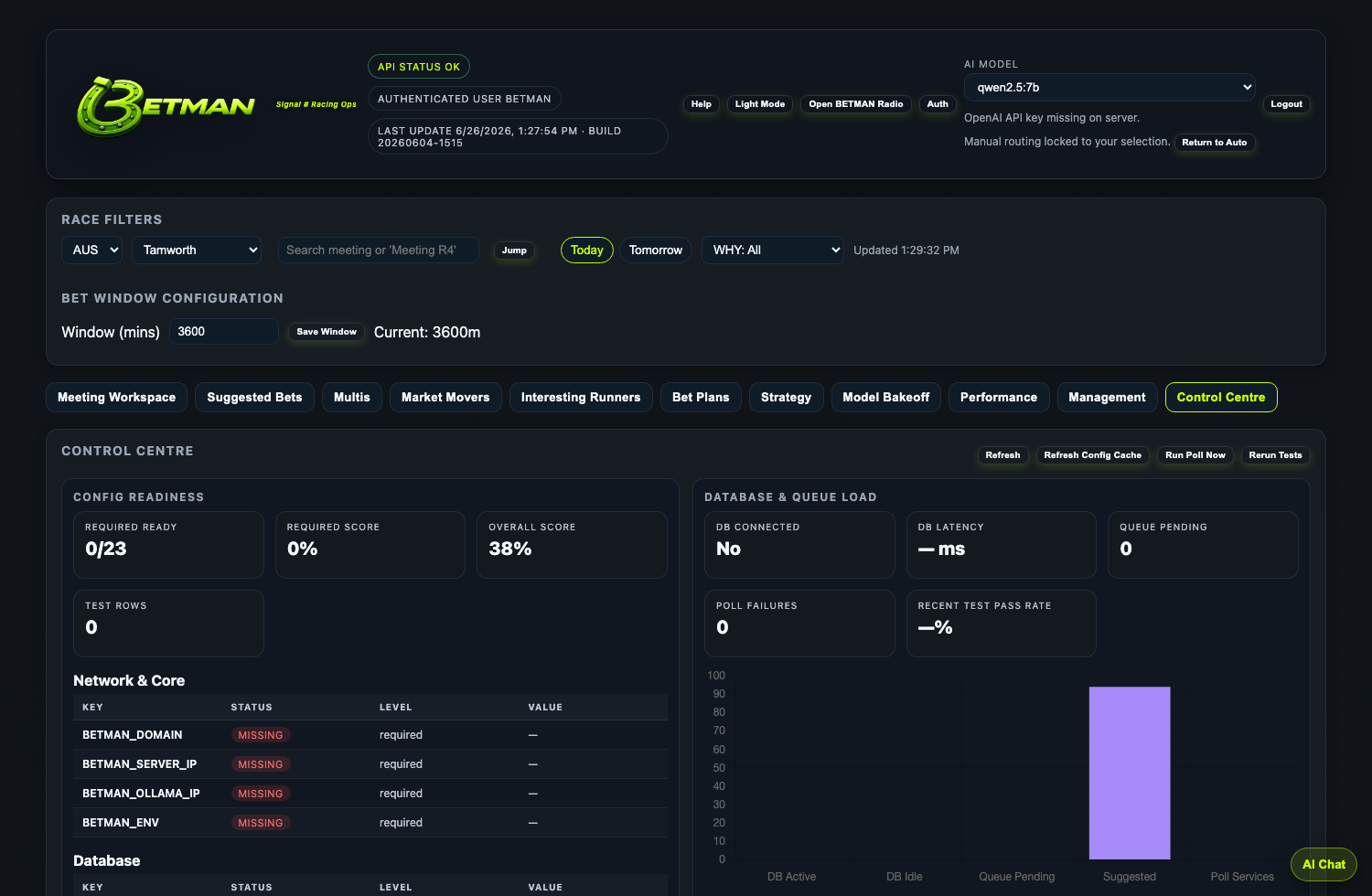Viewport: 1372px width, 896px height.
Task: Click the Authenticated User BETMAN badge
Action: tap(465, 99)
